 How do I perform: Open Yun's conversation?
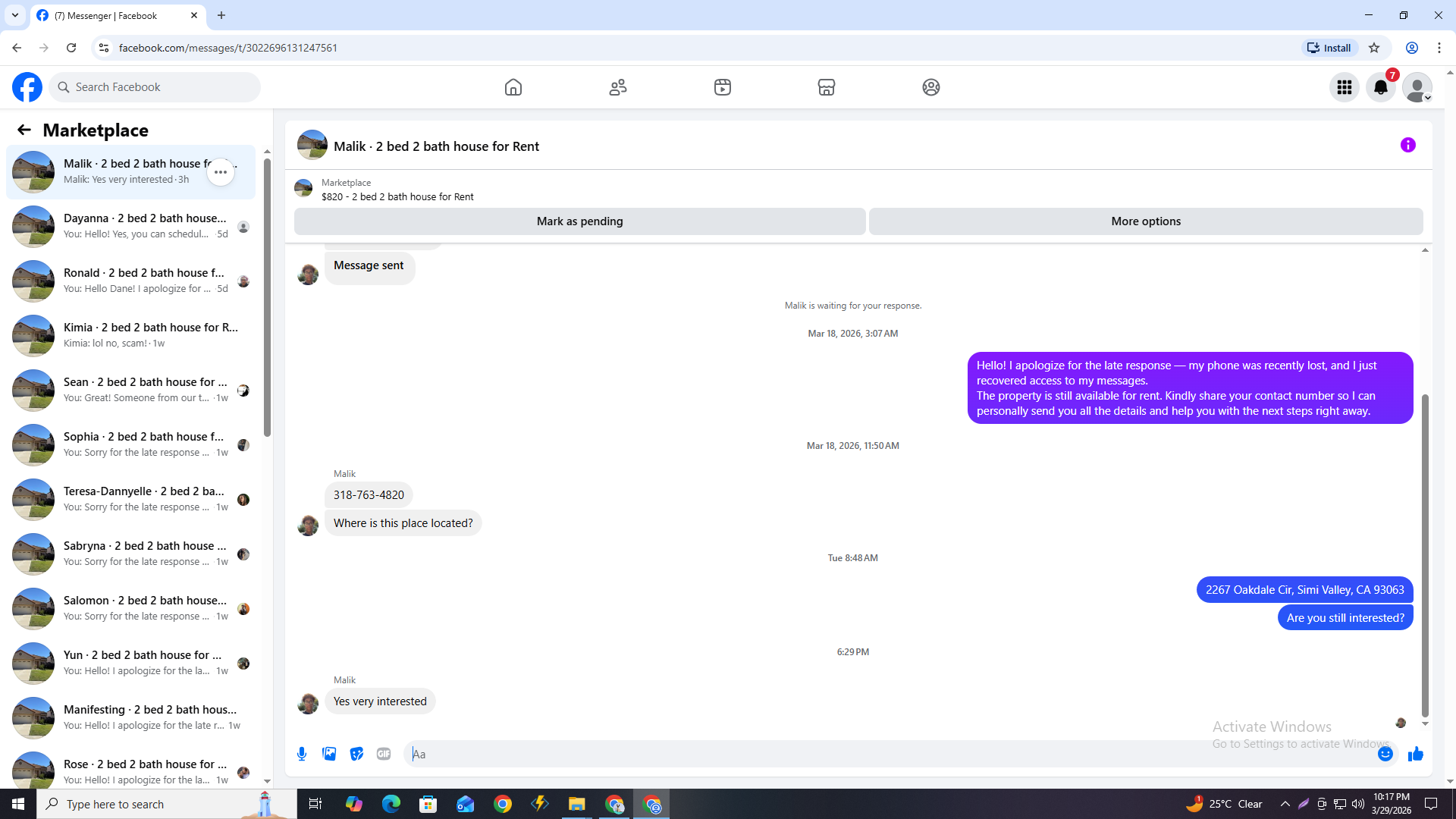(131, 664)
